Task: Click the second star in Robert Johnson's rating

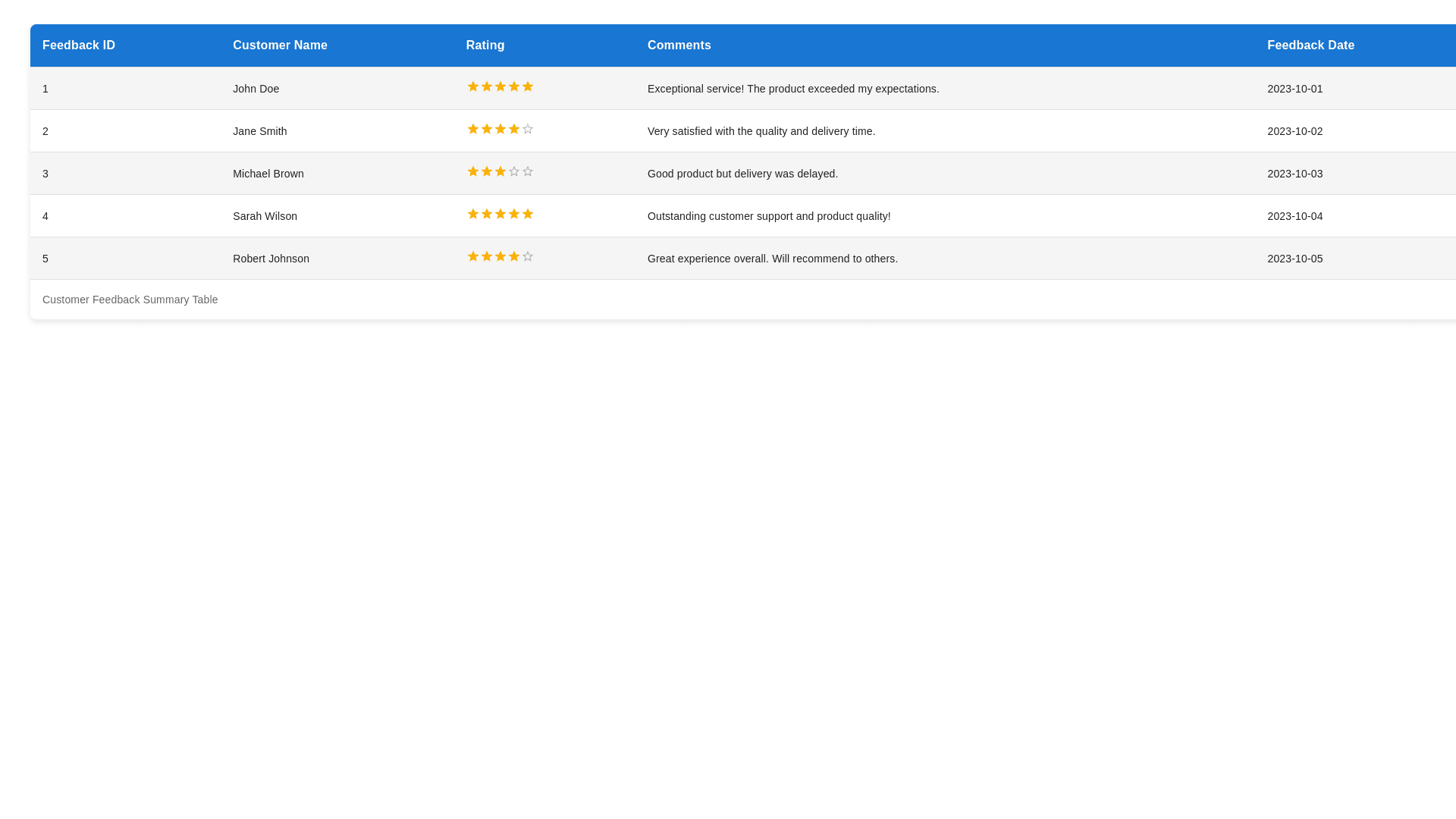Action: coord(487,256)
